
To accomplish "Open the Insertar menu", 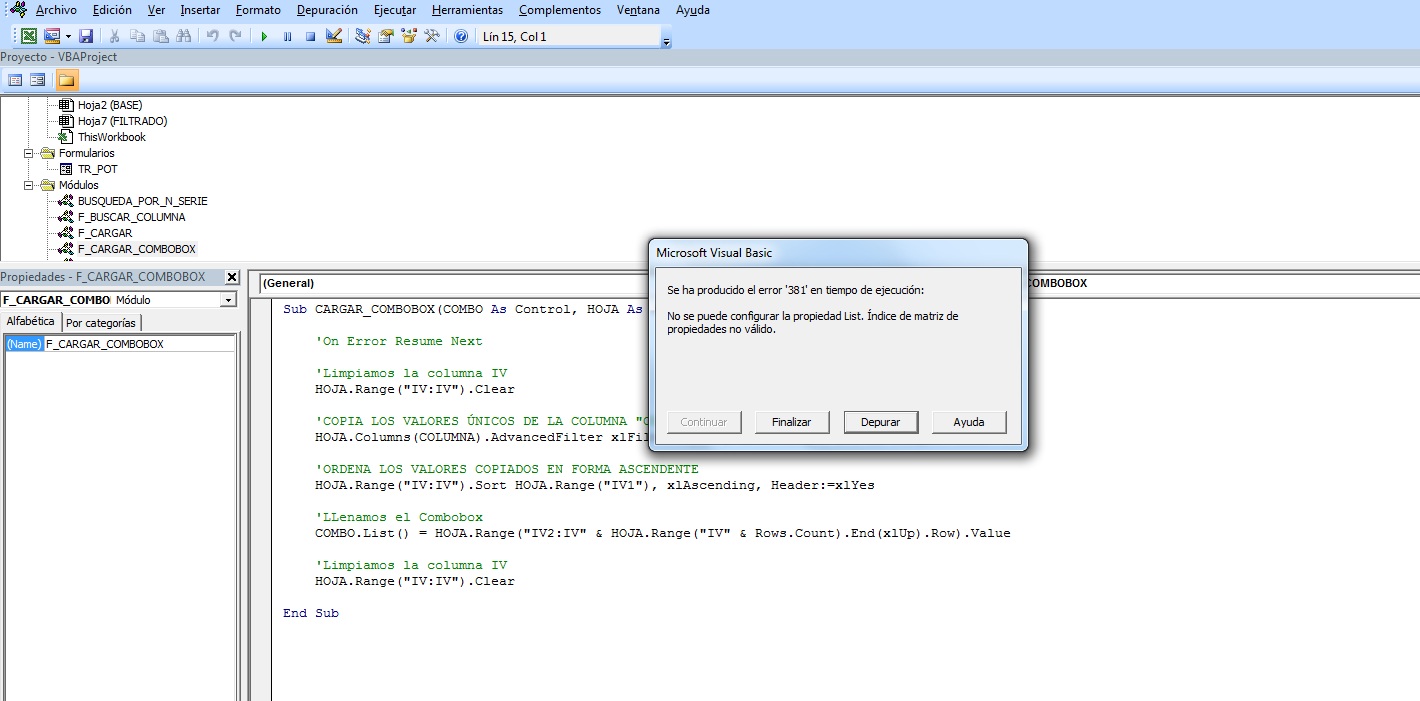I will 202,10.
